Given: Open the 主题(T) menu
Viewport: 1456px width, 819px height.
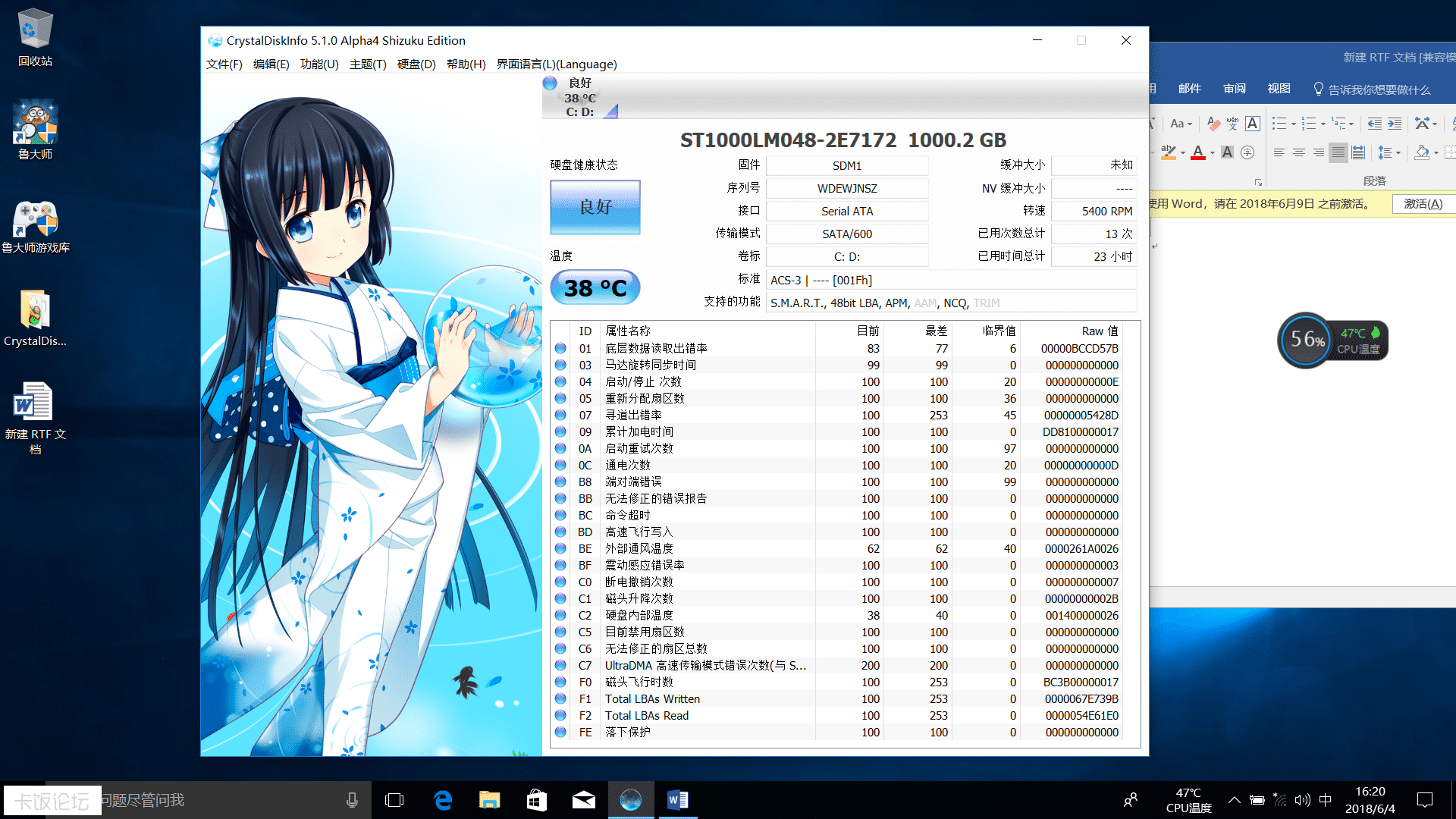Looking at the screenshot, I should point(368,64).
